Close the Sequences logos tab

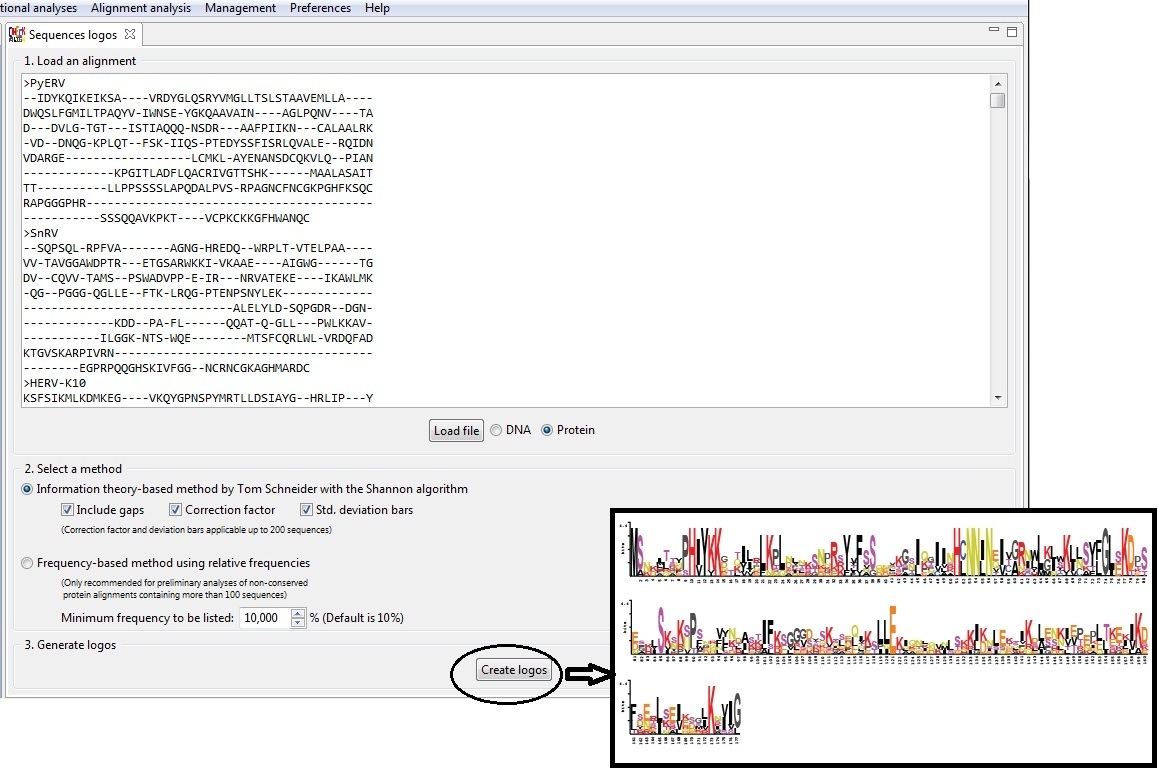130,34
